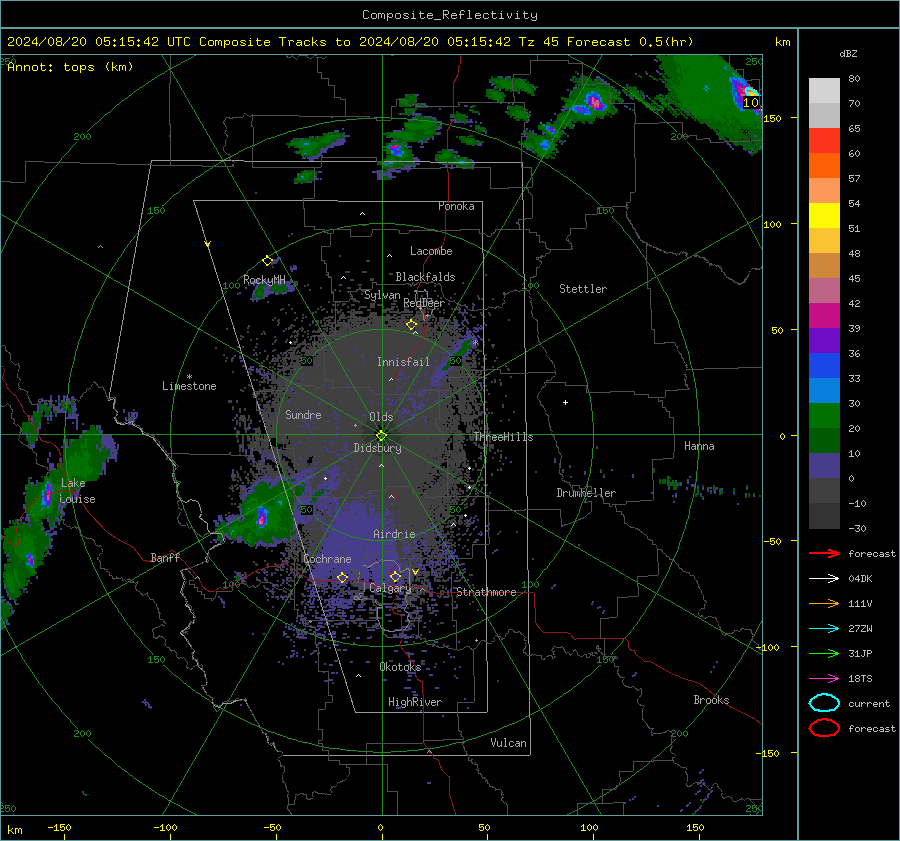
Task: Click the Blackfalds city label
Action: 425,277
